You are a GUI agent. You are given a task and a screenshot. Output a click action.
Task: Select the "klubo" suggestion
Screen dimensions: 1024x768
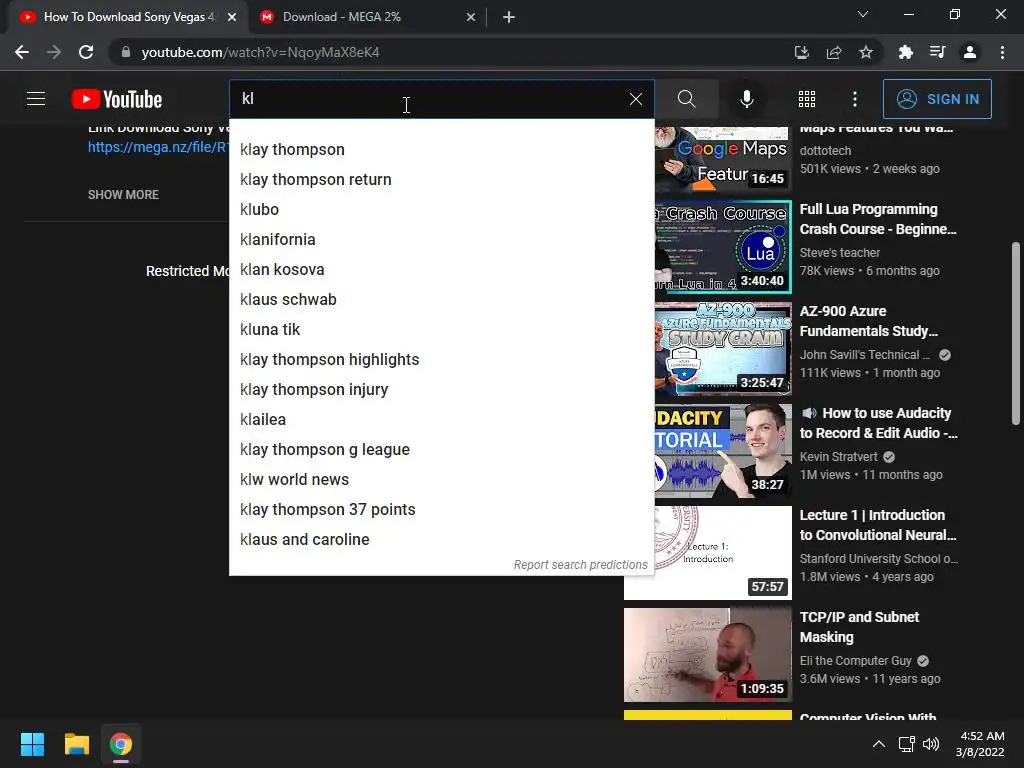[441, 210]
